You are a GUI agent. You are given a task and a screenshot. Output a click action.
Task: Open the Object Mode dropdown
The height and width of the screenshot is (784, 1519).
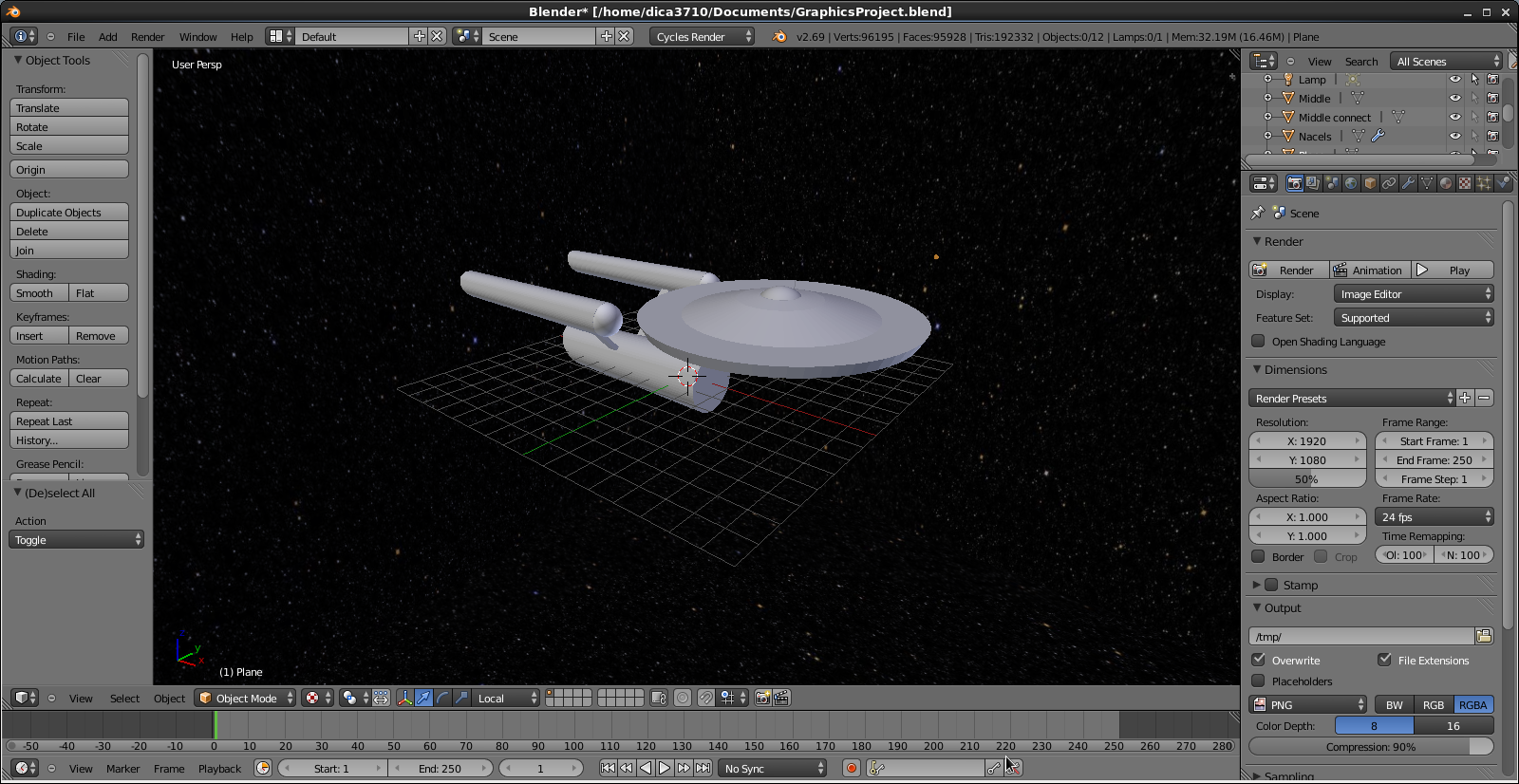(x=246, y=698)
